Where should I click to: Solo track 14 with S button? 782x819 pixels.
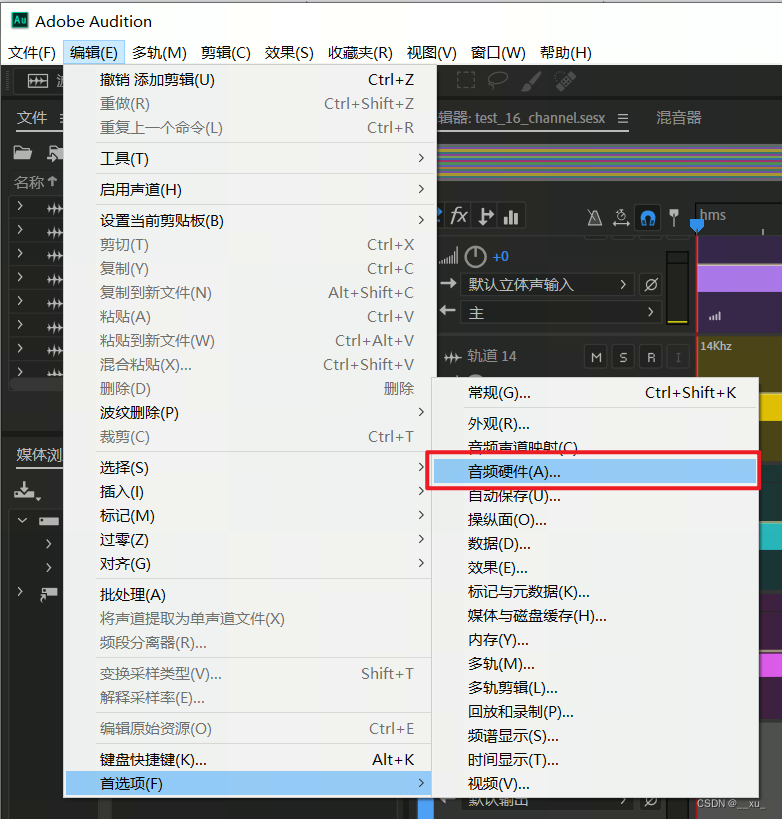[x=623, y=357]
